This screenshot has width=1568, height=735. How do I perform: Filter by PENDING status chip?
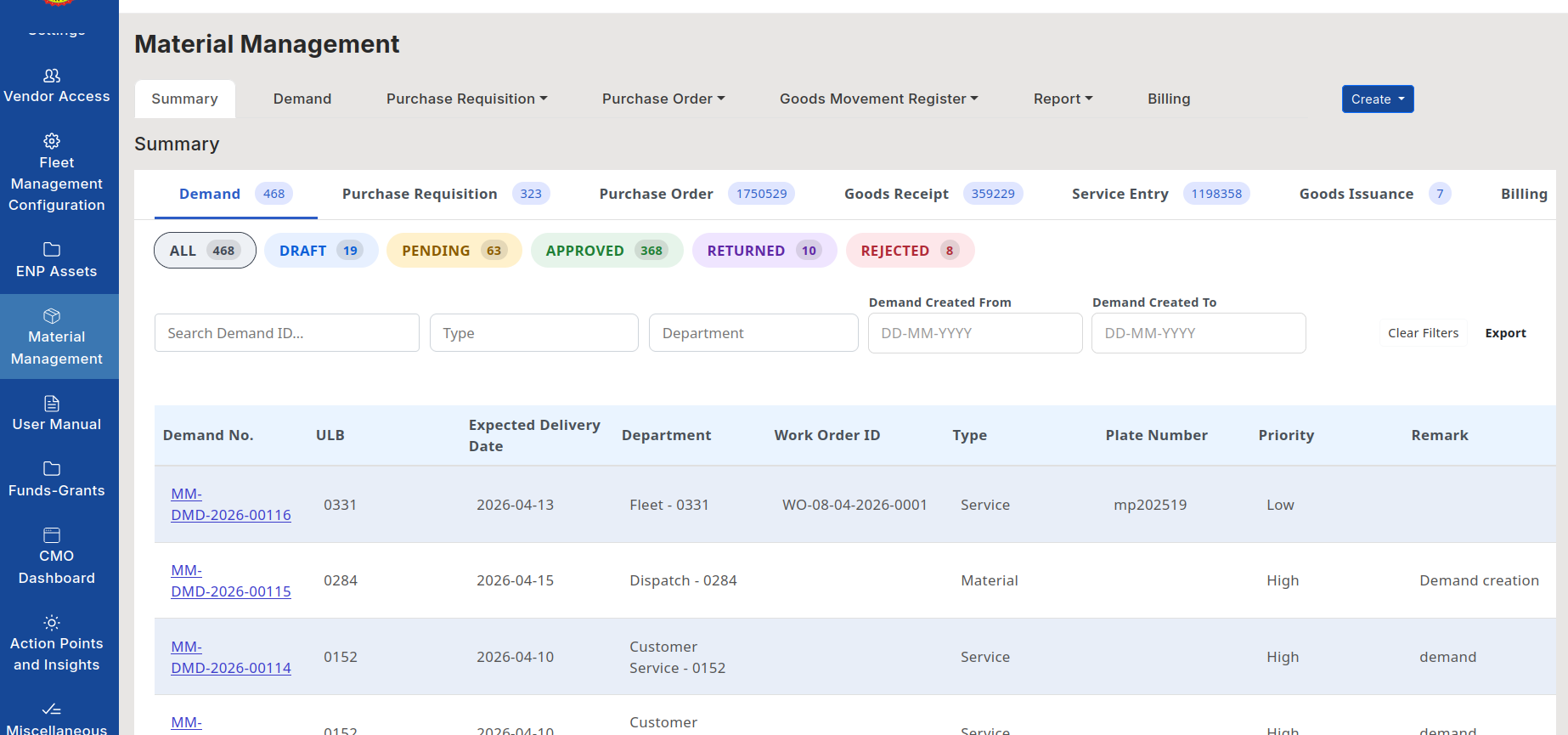pyautogui.click(x=454, y=251)
